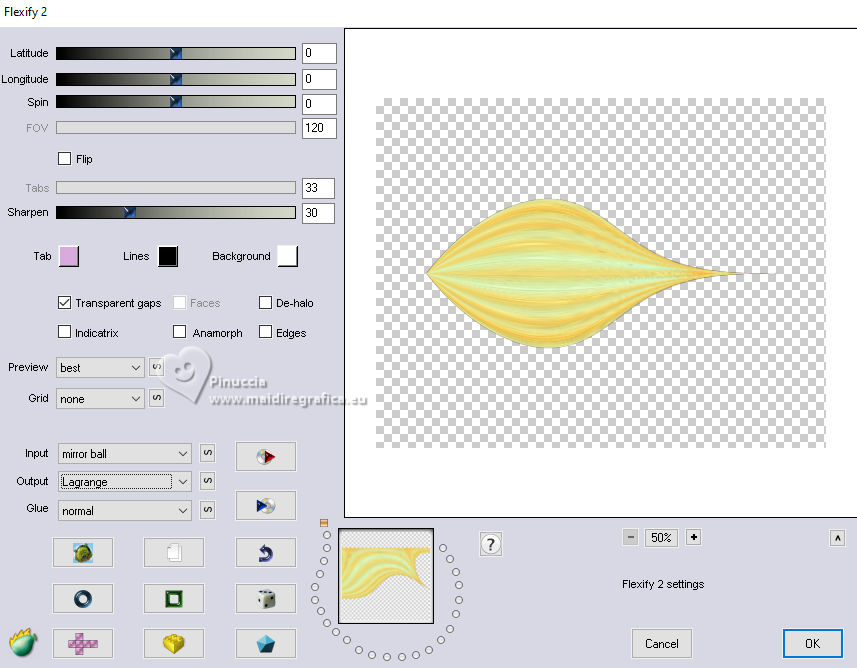Open the Input mirror ball dropdown
Viewport: 857px width, 668px height.
click(125, 454)
